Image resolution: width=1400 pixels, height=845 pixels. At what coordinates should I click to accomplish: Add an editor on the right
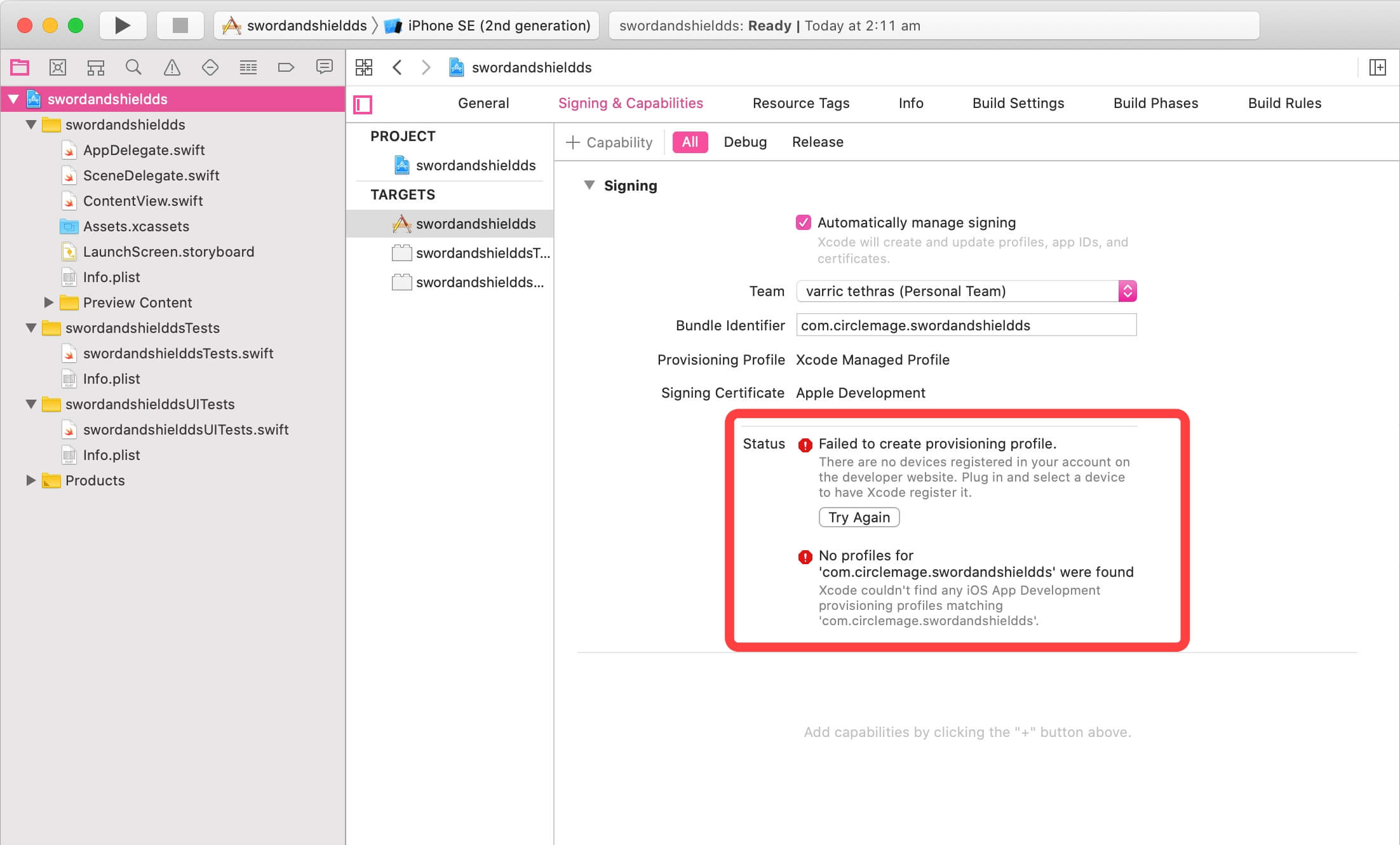(x=1377, y=67)
